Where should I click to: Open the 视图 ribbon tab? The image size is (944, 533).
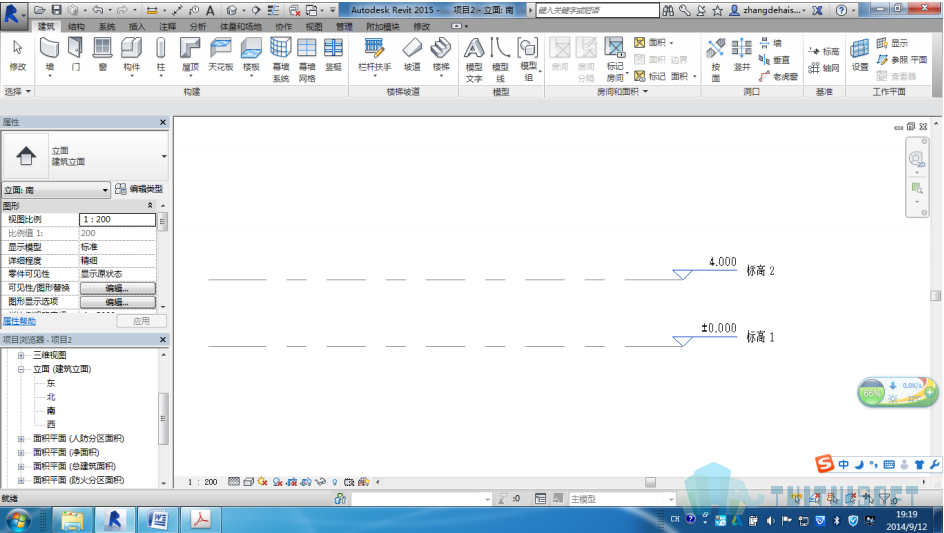coord(314,26)
